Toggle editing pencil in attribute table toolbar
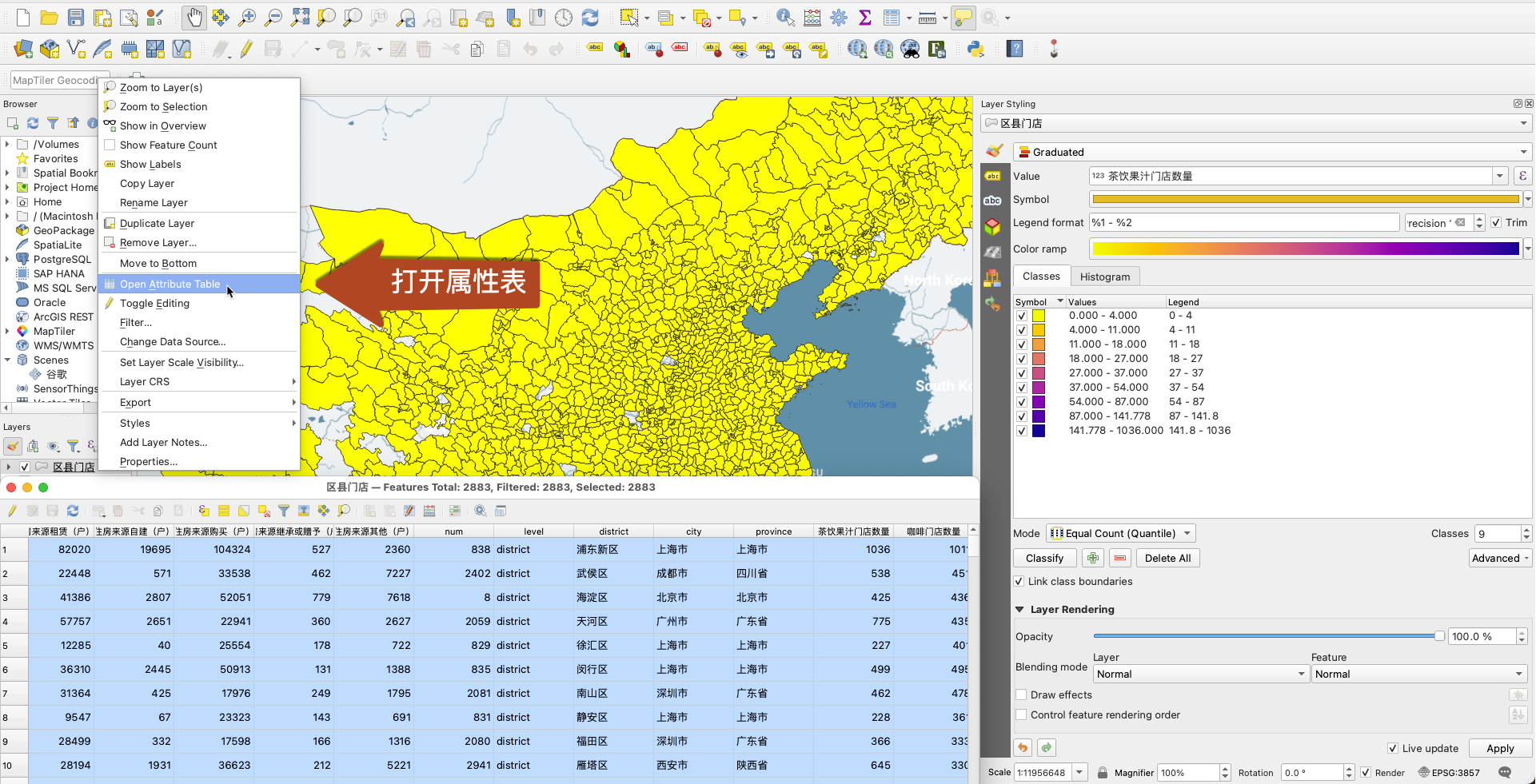1536x784 pixels. (12, 511)
